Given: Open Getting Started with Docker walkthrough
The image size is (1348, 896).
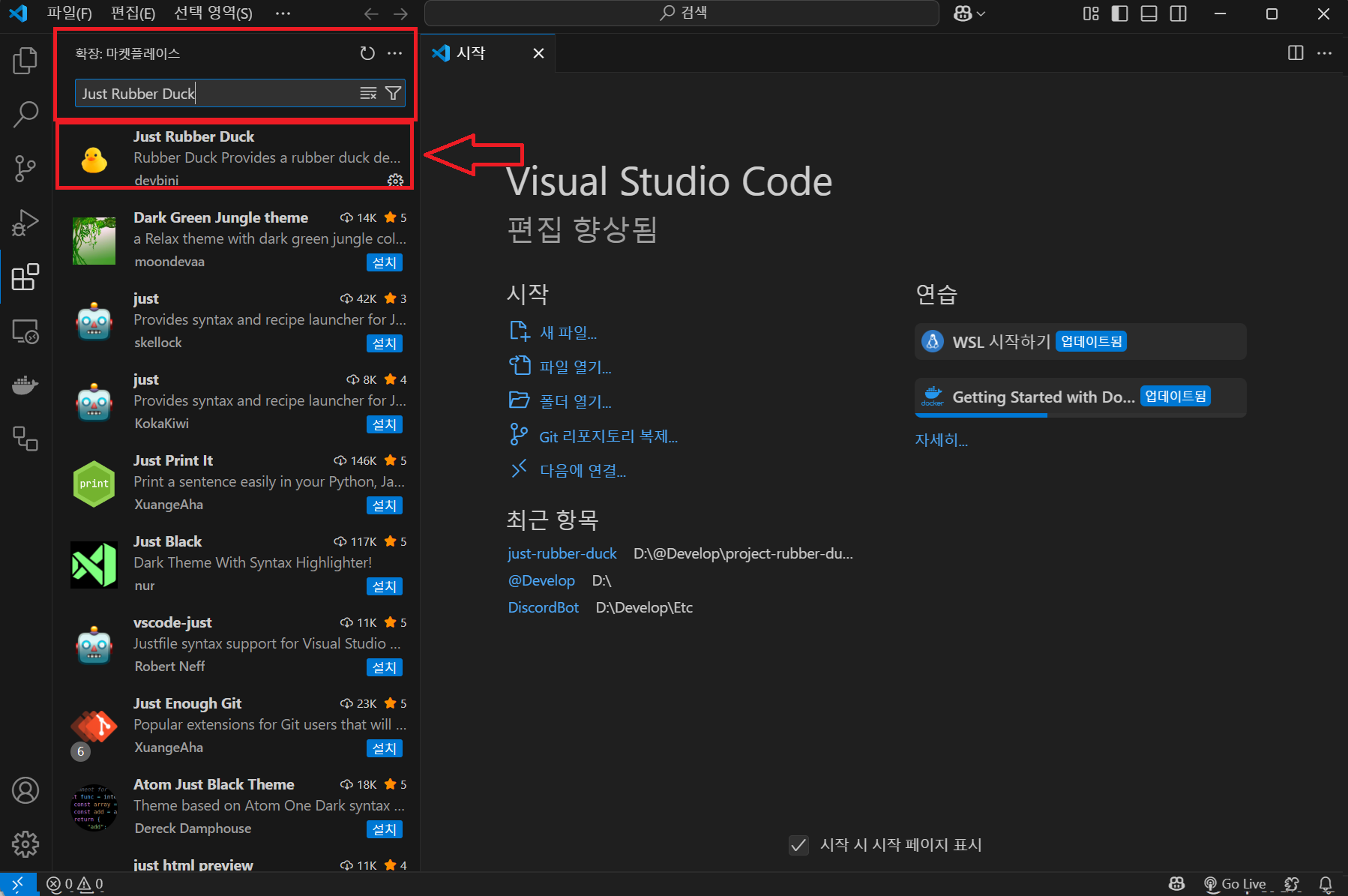Looking at the screenshot, I should coord(1080,397).
